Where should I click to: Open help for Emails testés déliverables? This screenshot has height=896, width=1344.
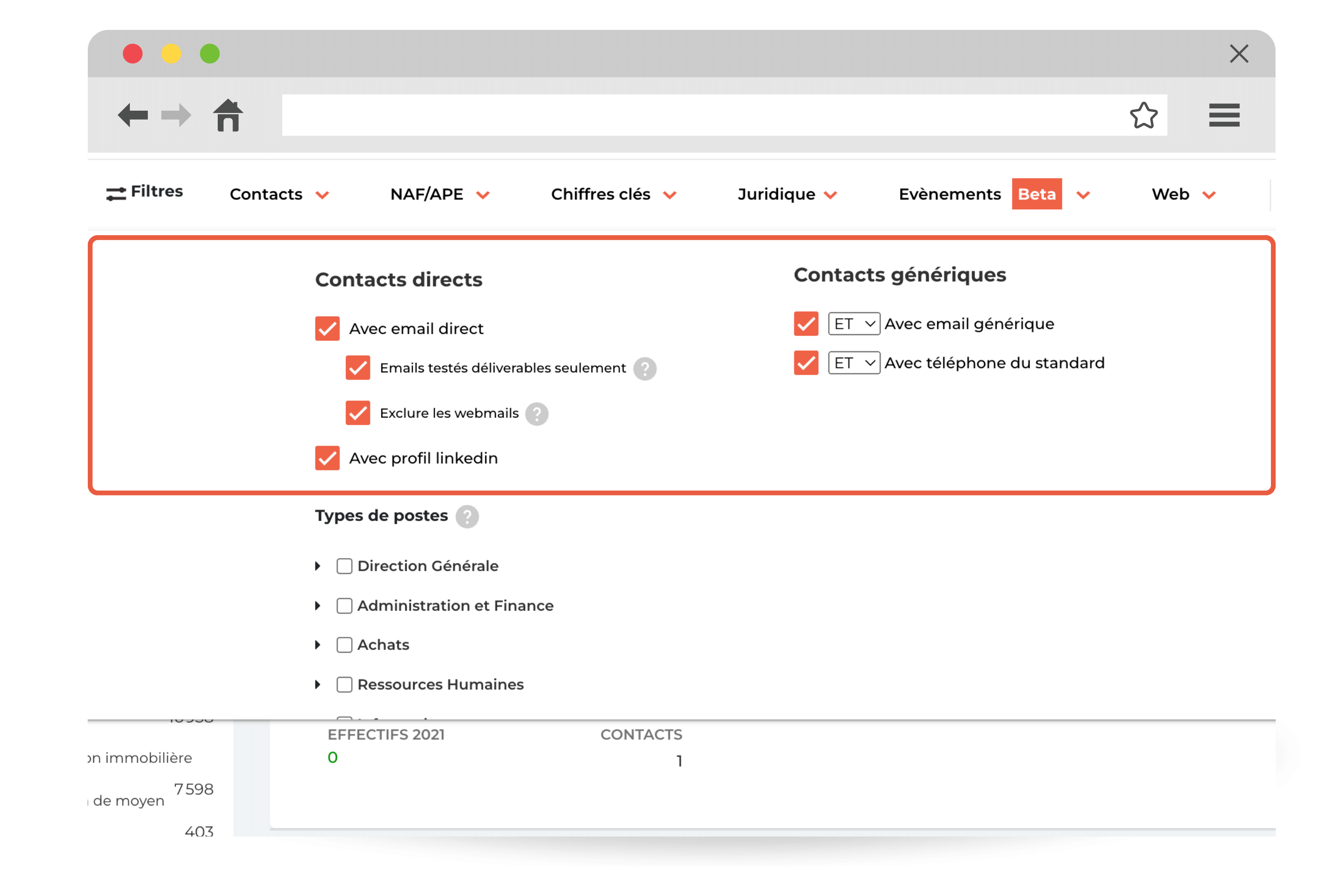pos(645,369)
